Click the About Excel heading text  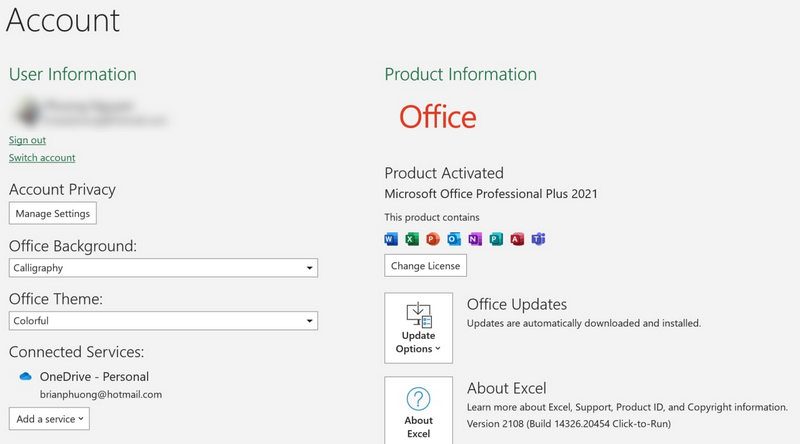(x=507, y=388)
